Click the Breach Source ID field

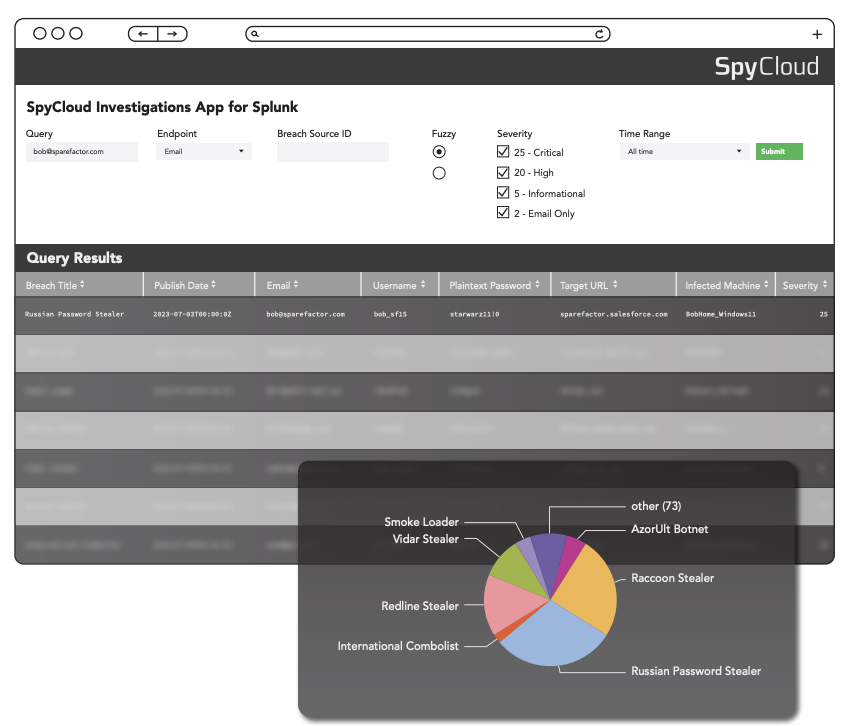(x=333, y=152)
